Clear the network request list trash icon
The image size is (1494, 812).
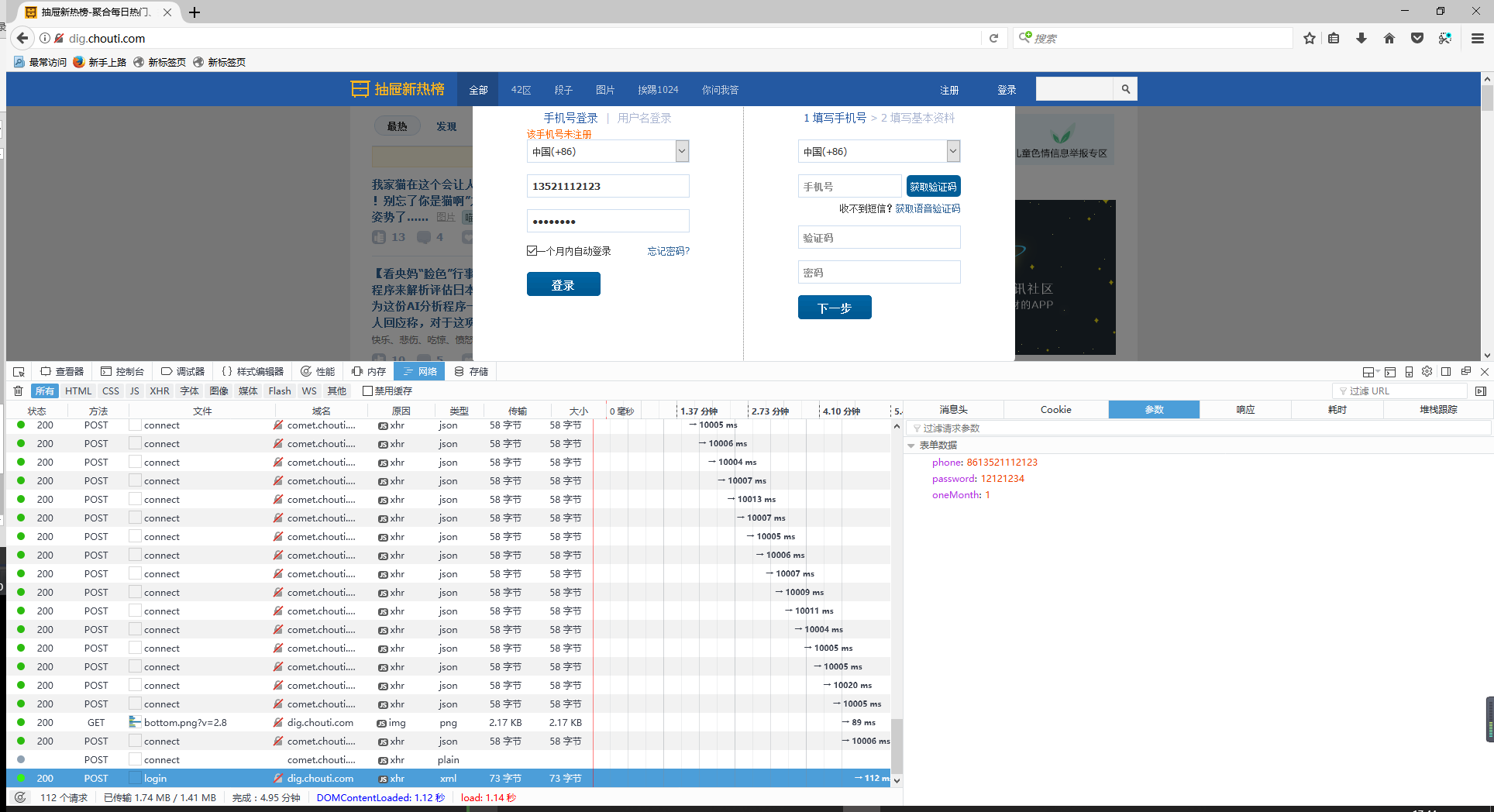click(19, 391)
